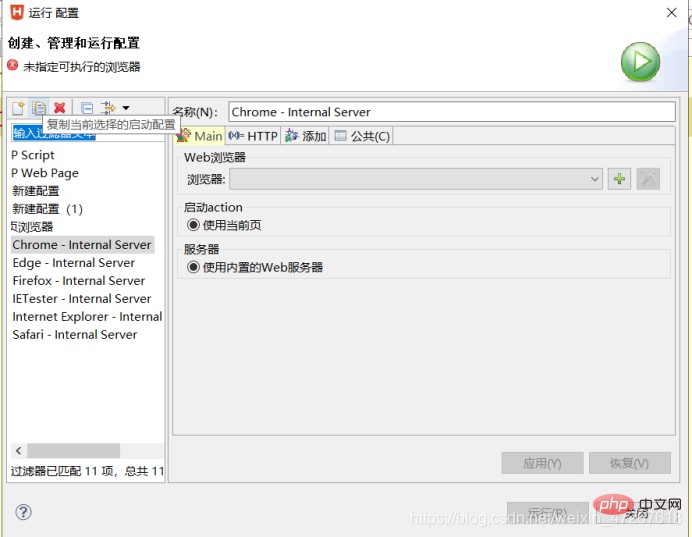Select the 浏览器 entry in the list
Screen dimensions: 692x537
pyautogui.click(x=32, y=227)
